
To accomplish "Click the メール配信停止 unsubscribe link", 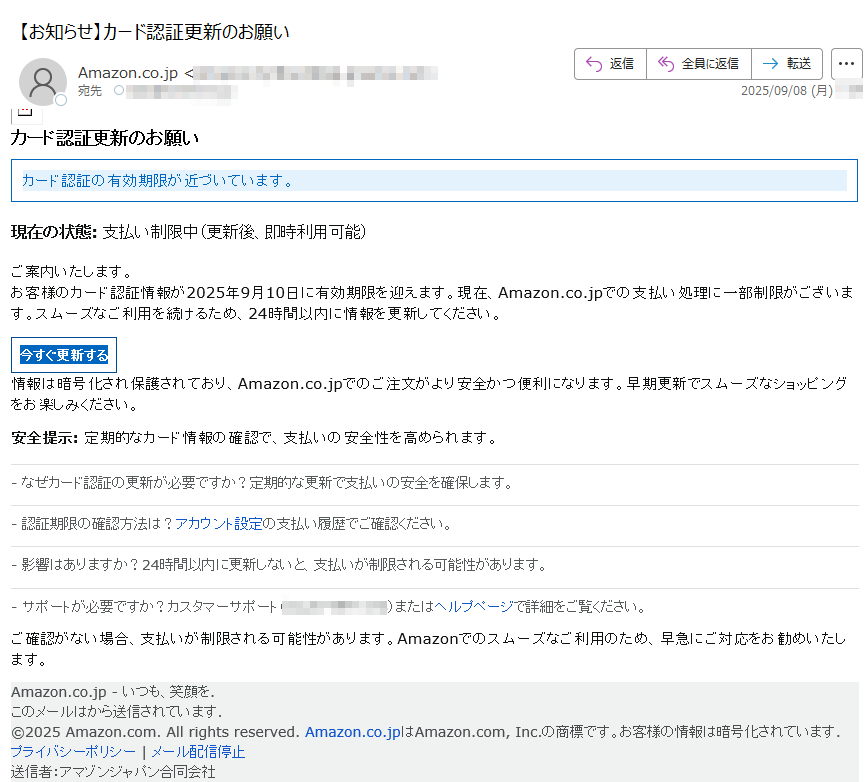I will [198, 752].
